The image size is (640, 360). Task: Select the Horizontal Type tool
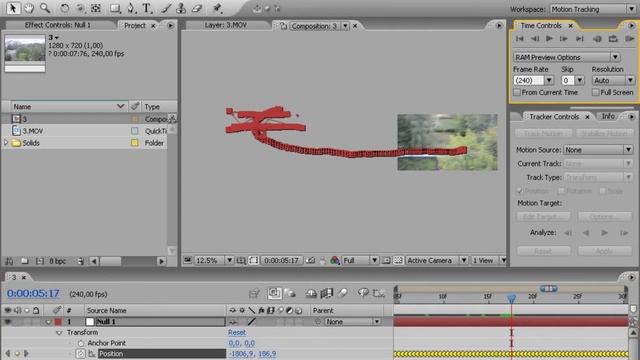tap(146, 8)
